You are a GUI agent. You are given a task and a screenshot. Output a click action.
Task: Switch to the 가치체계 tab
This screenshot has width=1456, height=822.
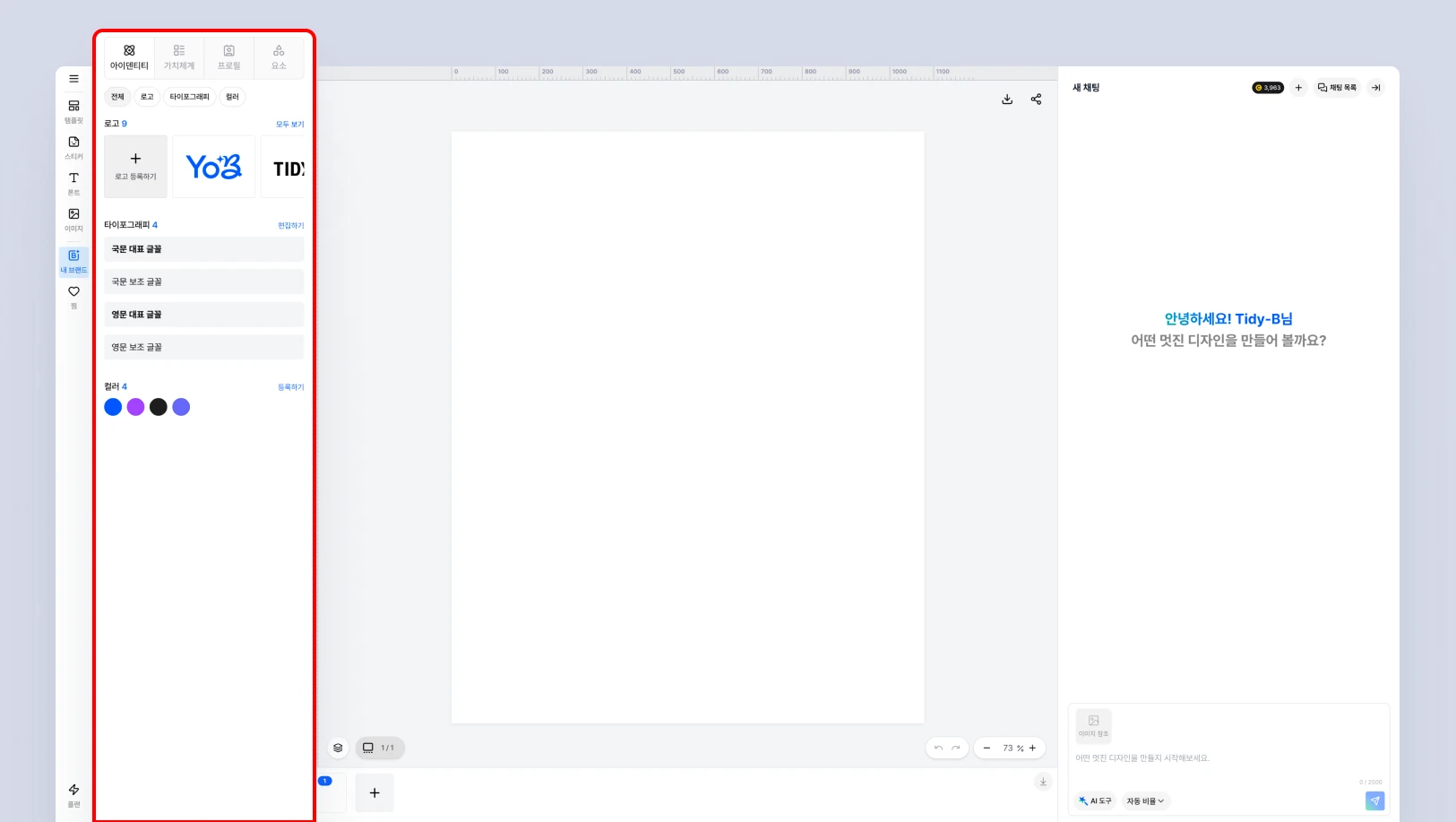click(x=179, y=57)
